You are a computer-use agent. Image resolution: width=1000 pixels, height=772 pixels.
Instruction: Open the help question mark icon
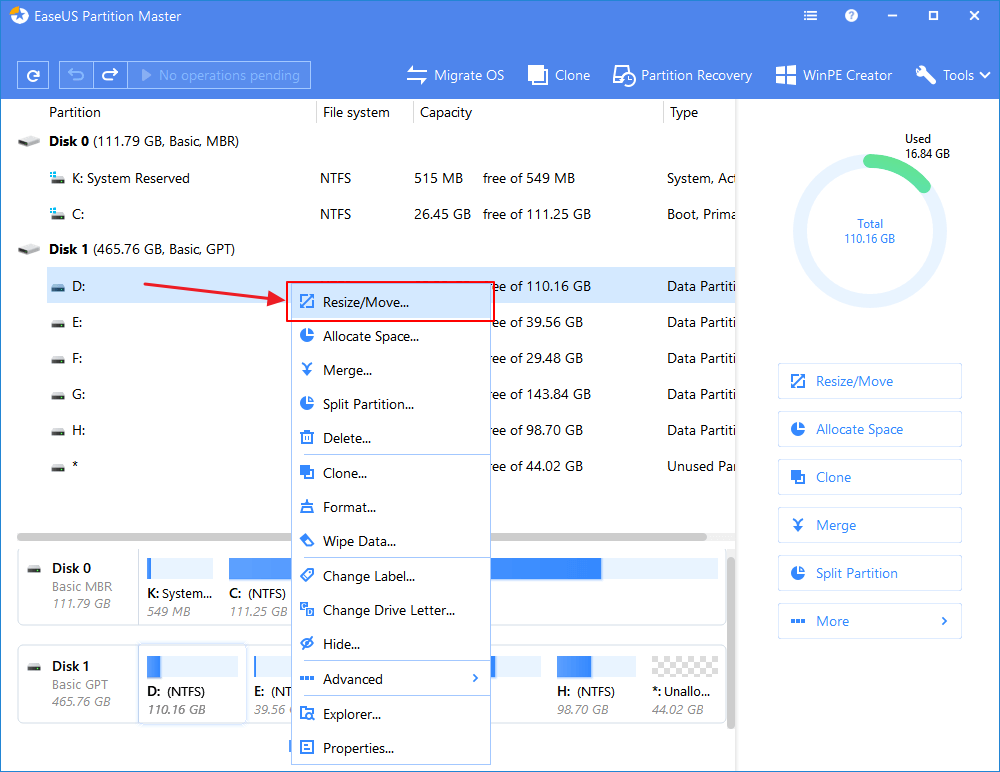point(851,16)
